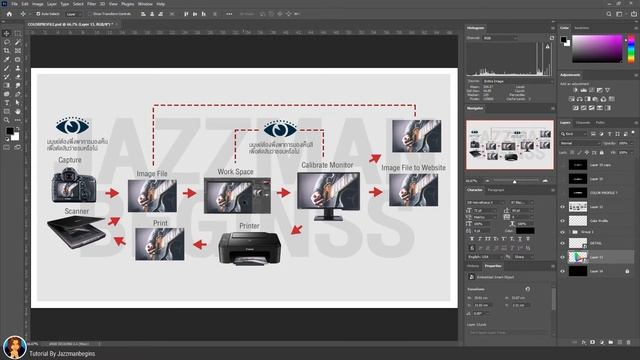Click the Navigator preview thumbnail
This screenshot has width=640, height=360.
pyautogui.click(x=510, y=144)
